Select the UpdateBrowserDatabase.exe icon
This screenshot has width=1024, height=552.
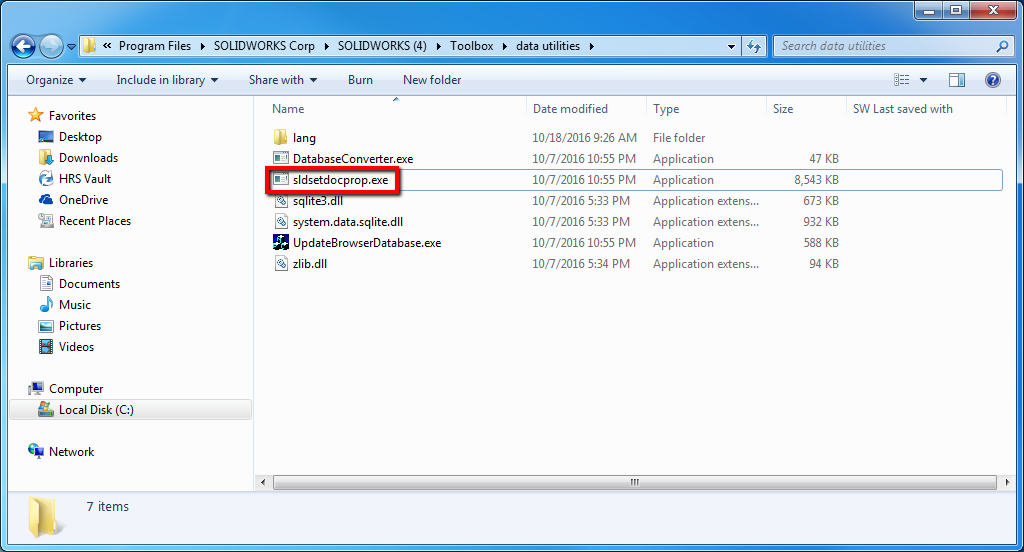click(281, 242)
